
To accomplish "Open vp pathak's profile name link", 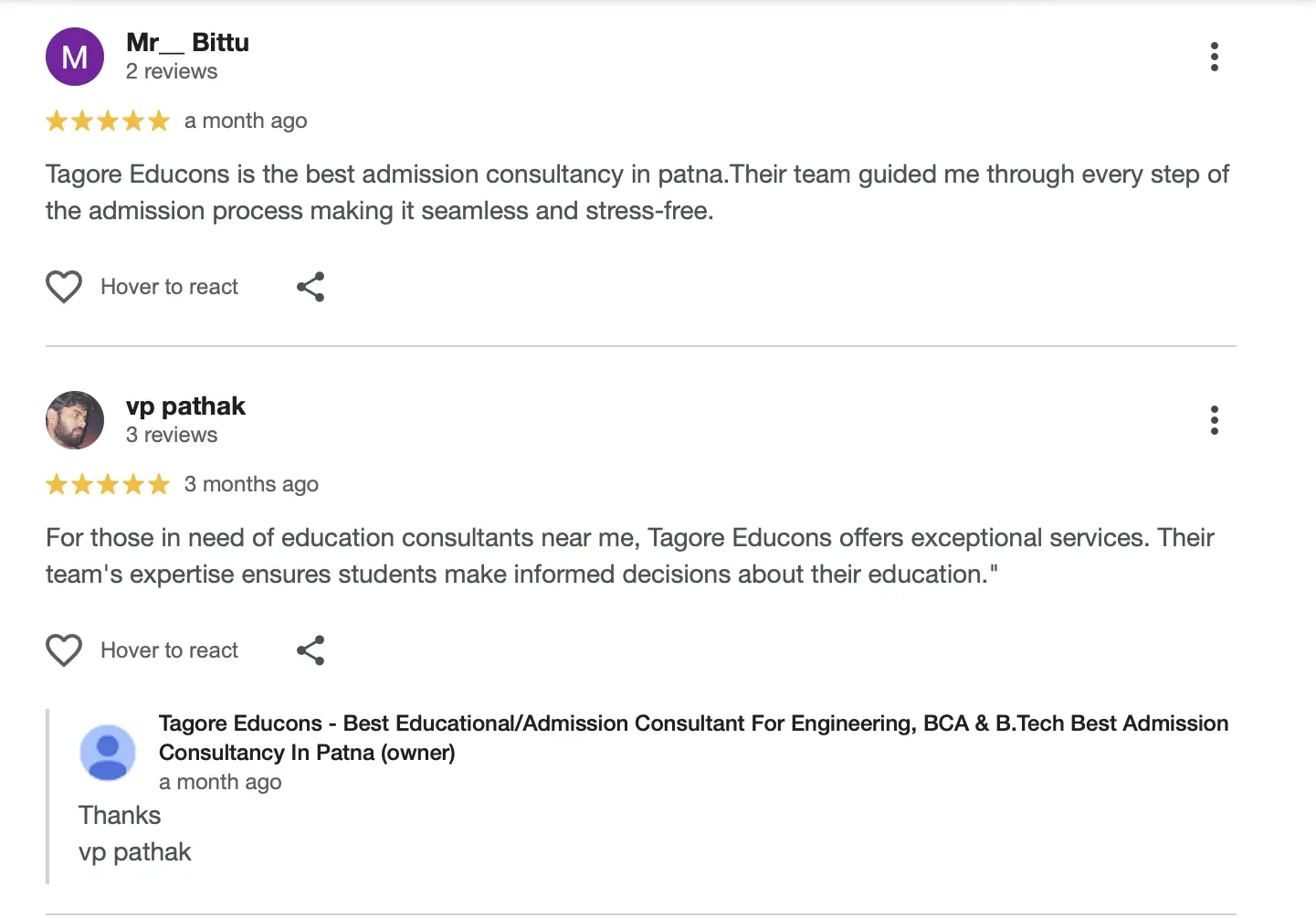I will pyautogui.click(x=185, y=406).
